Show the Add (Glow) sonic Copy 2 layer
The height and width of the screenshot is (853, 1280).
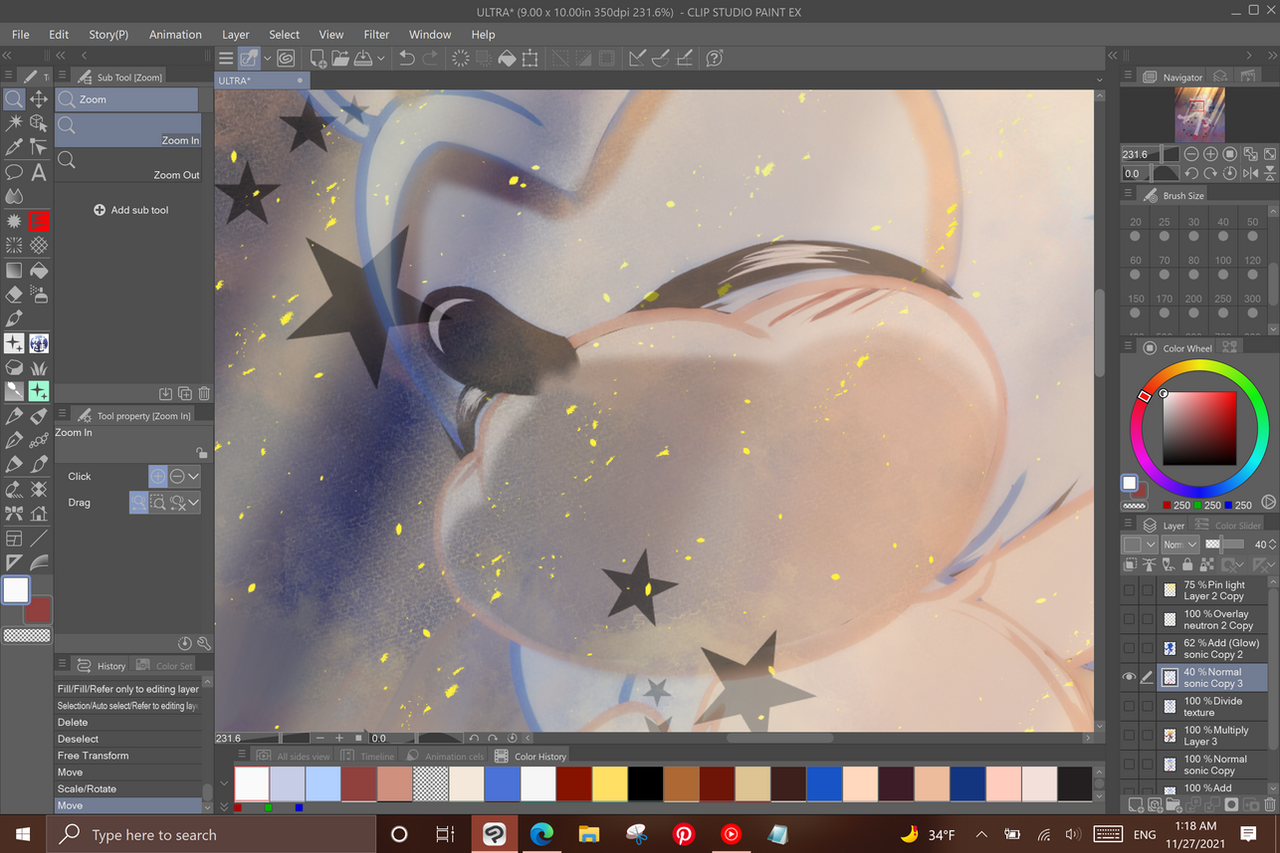[x=1129, y=648]
